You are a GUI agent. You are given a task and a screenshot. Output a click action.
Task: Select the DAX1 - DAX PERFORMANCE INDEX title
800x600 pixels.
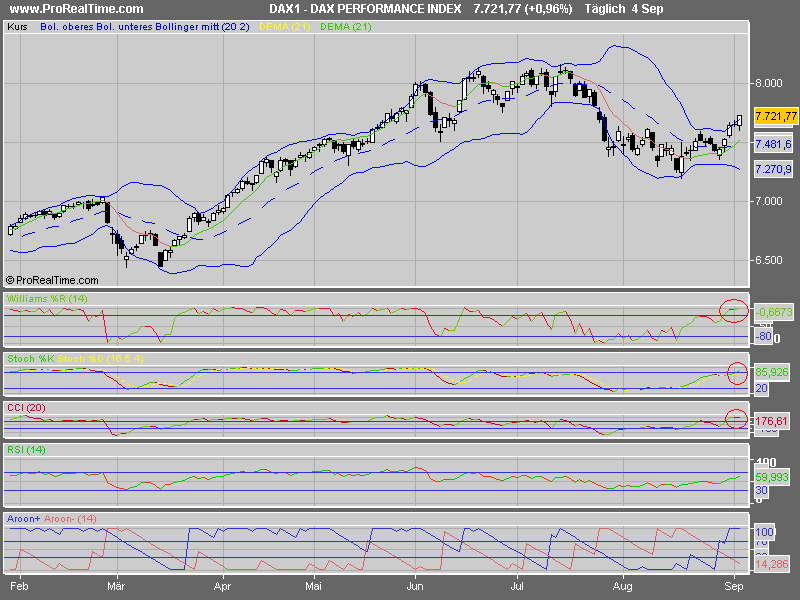pyautogui.click(x=365, y=9)
